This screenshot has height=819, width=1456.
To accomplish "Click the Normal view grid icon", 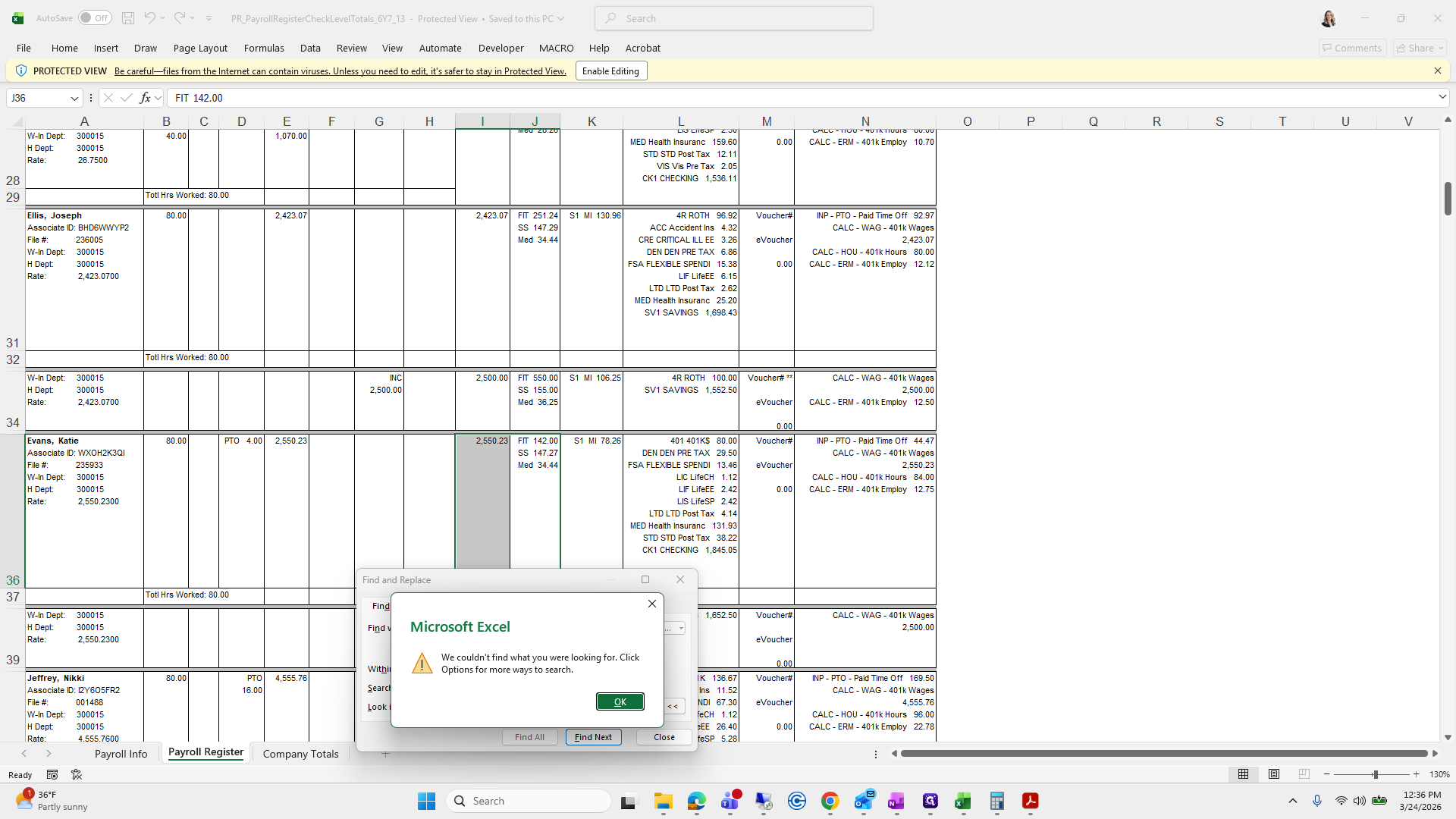I will pyautogui.click(x=1243, y=774).
